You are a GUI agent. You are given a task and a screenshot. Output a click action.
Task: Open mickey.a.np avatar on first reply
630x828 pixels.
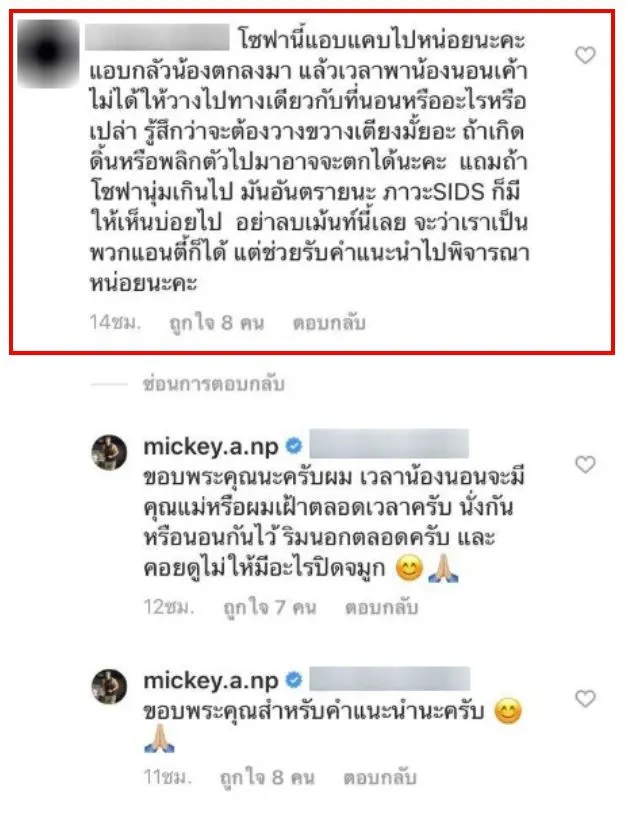110,452
